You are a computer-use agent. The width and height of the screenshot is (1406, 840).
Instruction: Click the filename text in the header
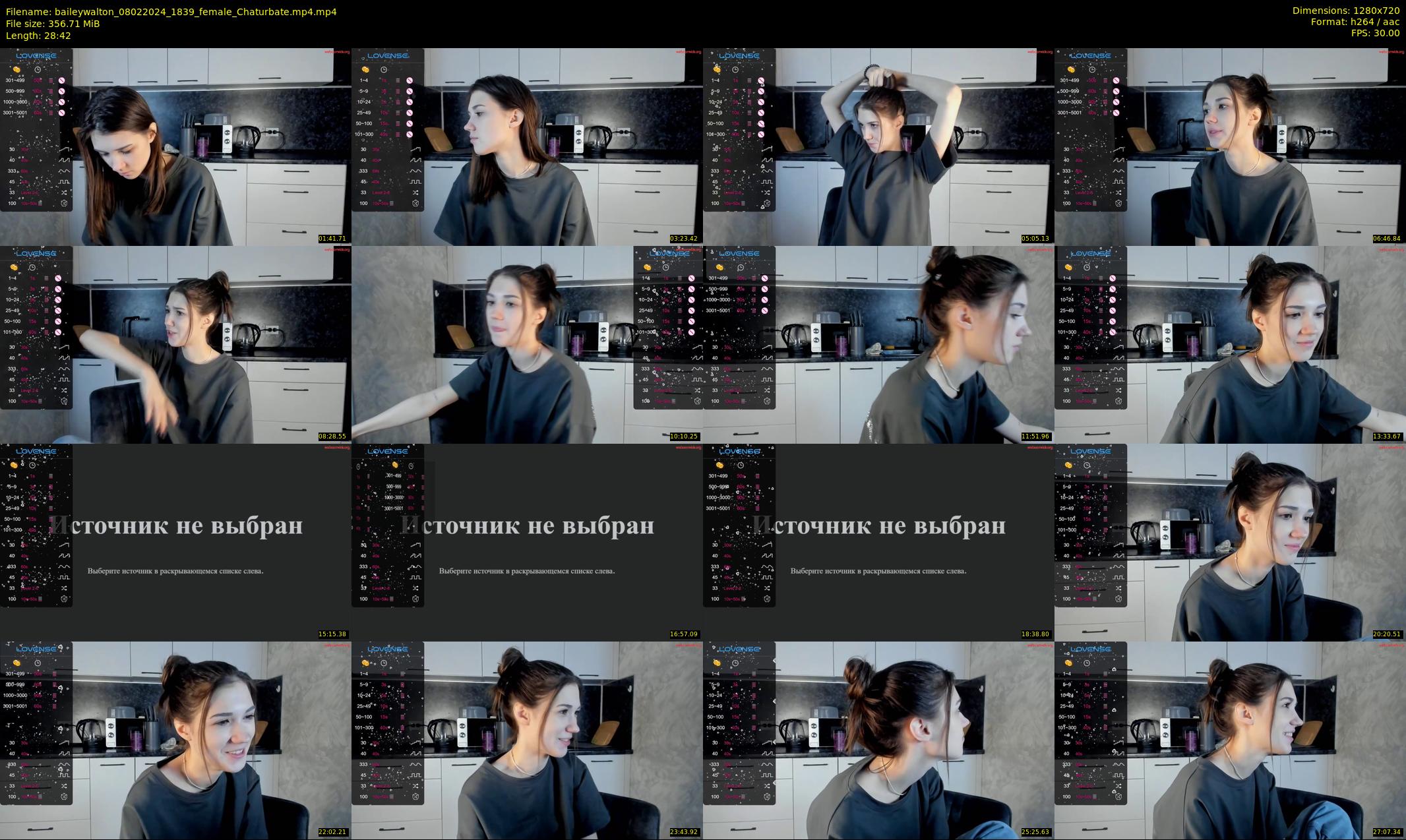tap(171, 11)
